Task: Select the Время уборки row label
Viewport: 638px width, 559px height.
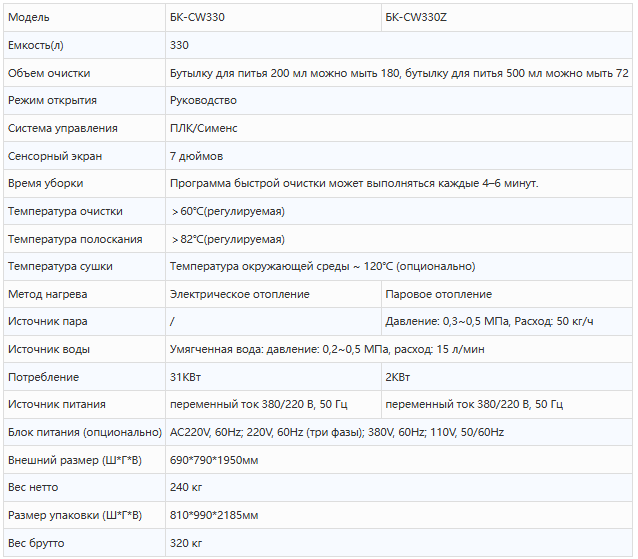Action: pyautogui.click(x=84, y=183)
